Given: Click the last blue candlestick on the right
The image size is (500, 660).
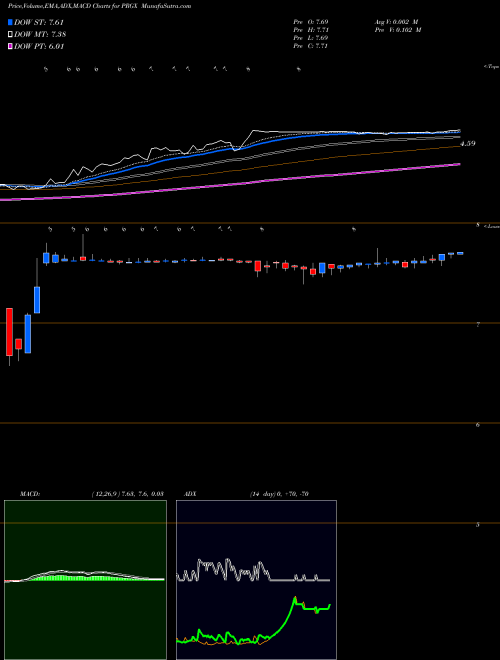Looking at the screenshot, I should (x=460, y=253).
